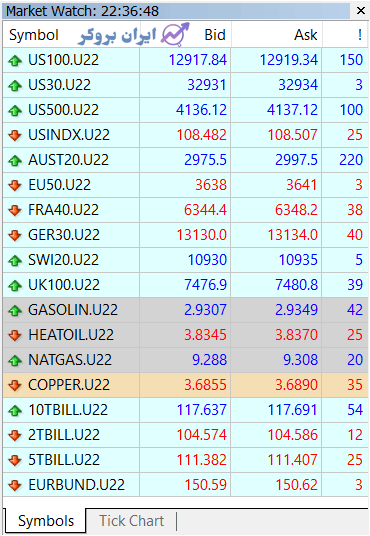Screen dimensions: 370x536
Task: Sort by the Symbol column header
Action: tap(34, 35)
